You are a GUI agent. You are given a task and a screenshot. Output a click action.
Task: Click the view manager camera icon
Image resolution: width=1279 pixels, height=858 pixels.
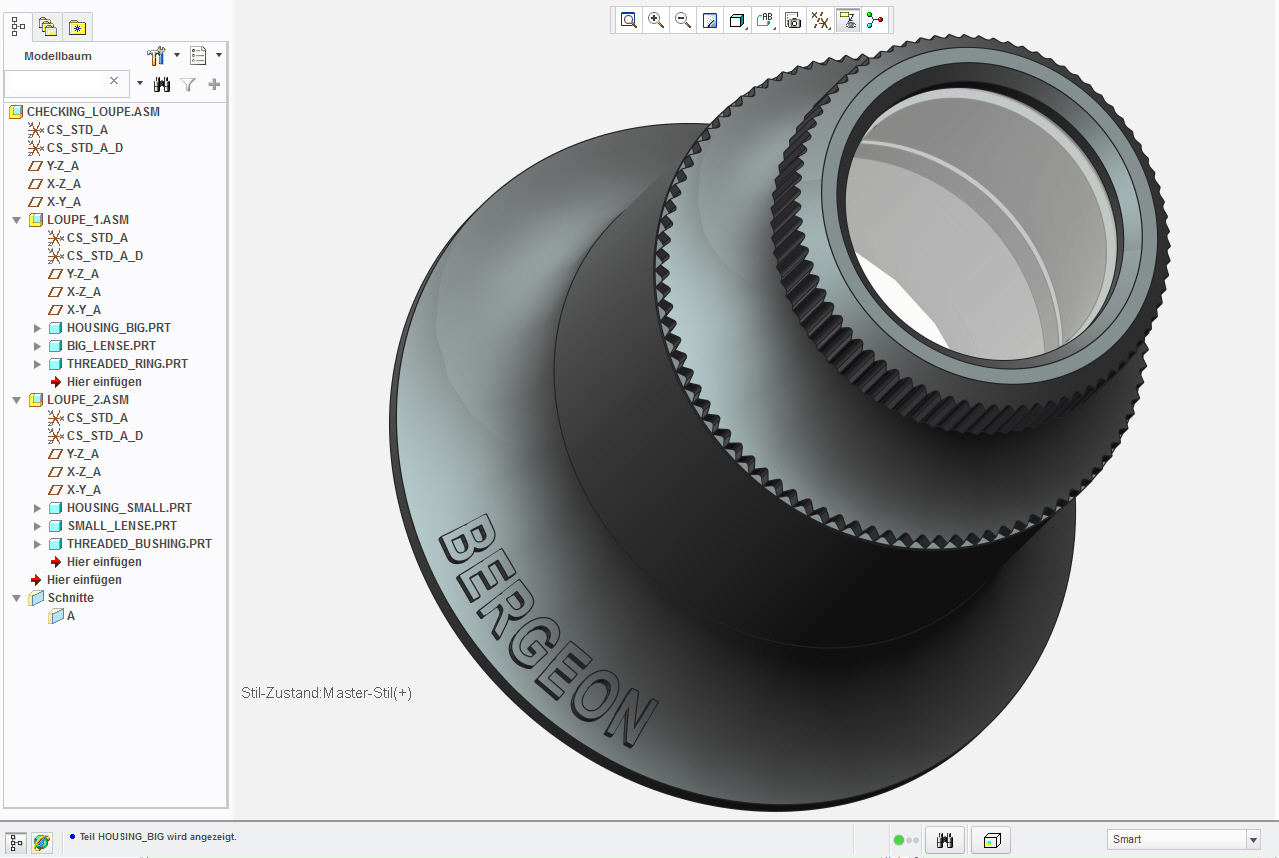[793, 20]
